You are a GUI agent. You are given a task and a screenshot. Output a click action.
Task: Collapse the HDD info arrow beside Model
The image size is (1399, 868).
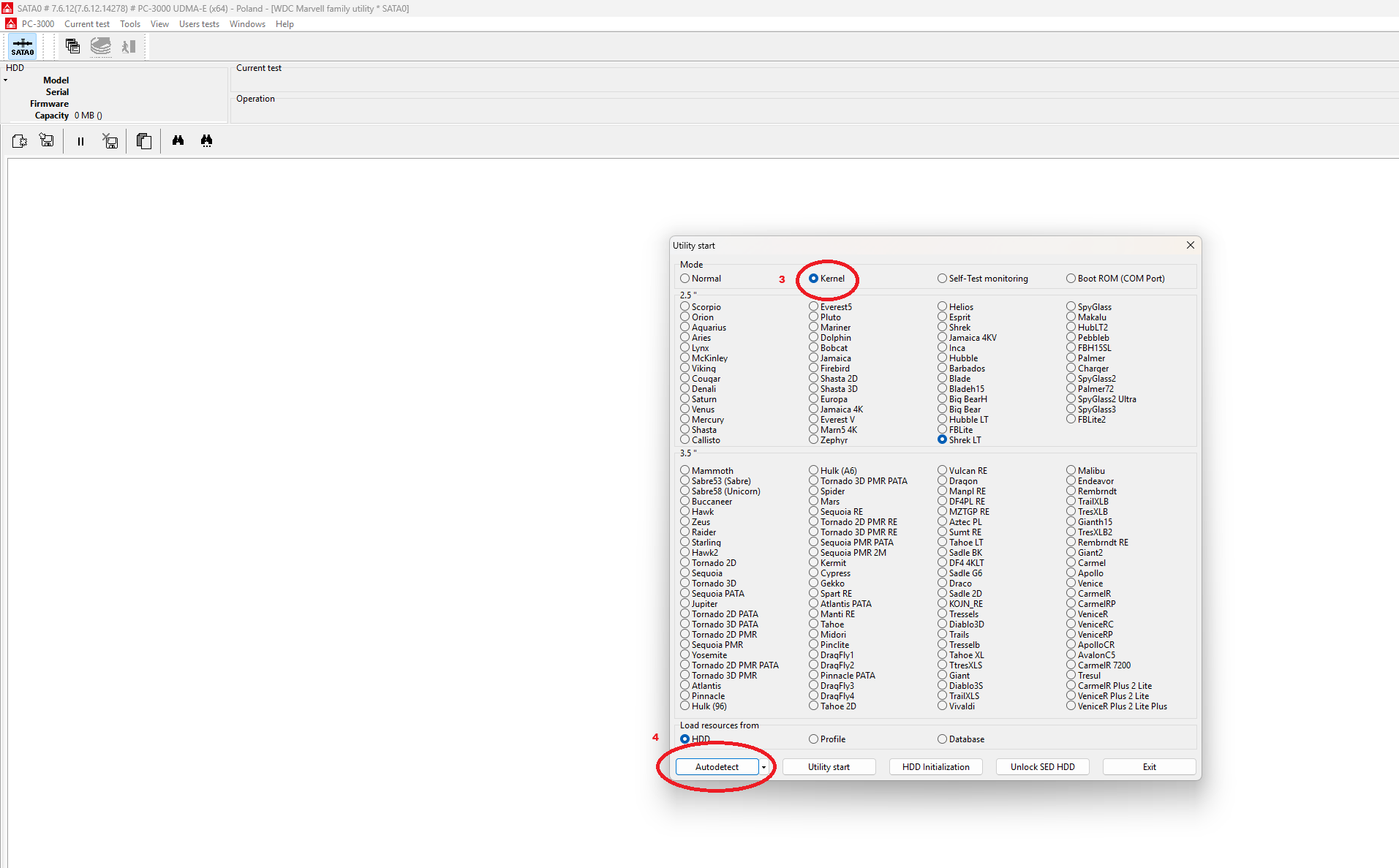point(6,80)
